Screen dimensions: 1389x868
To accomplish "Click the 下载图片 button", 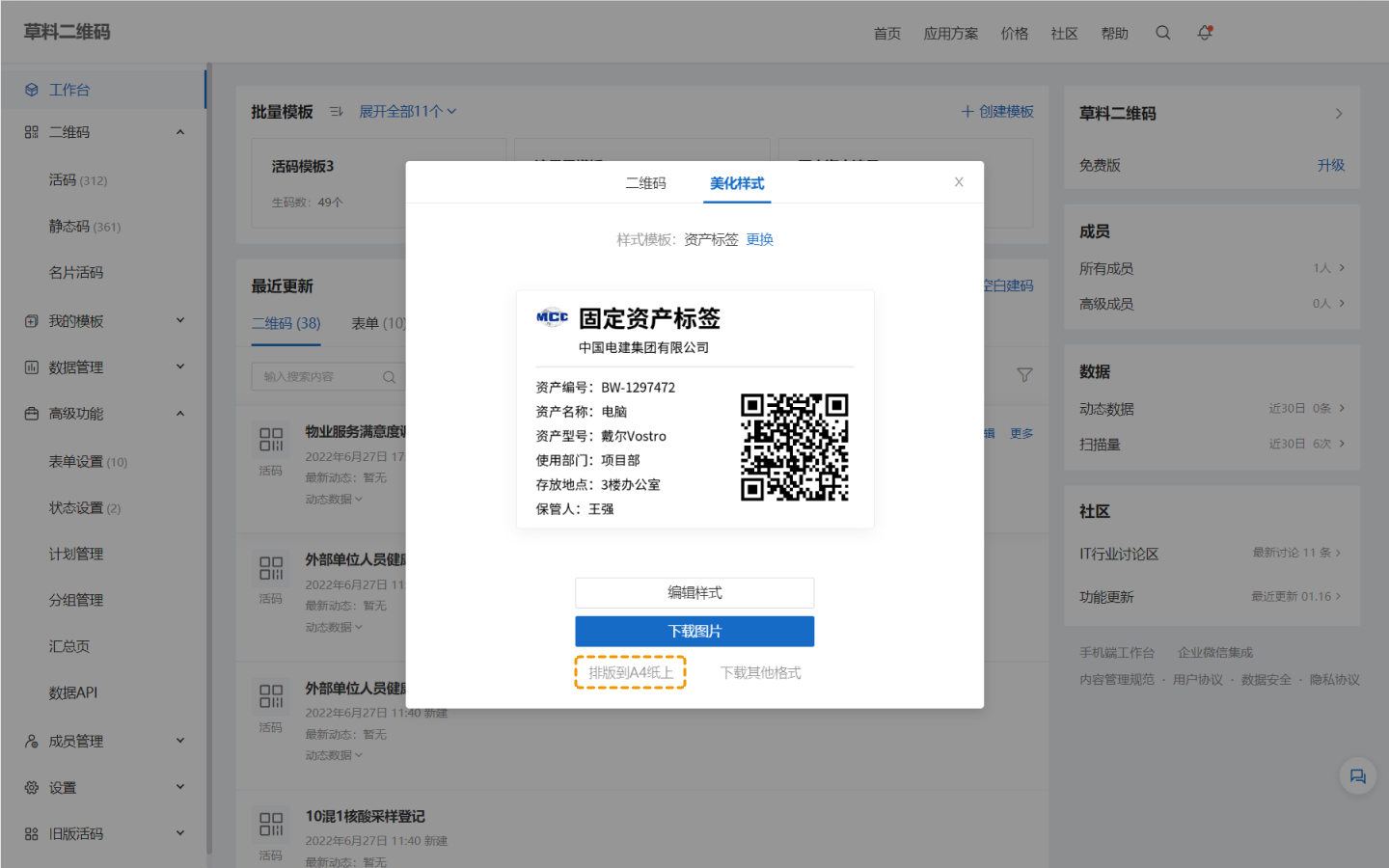I will click(694, 632).
